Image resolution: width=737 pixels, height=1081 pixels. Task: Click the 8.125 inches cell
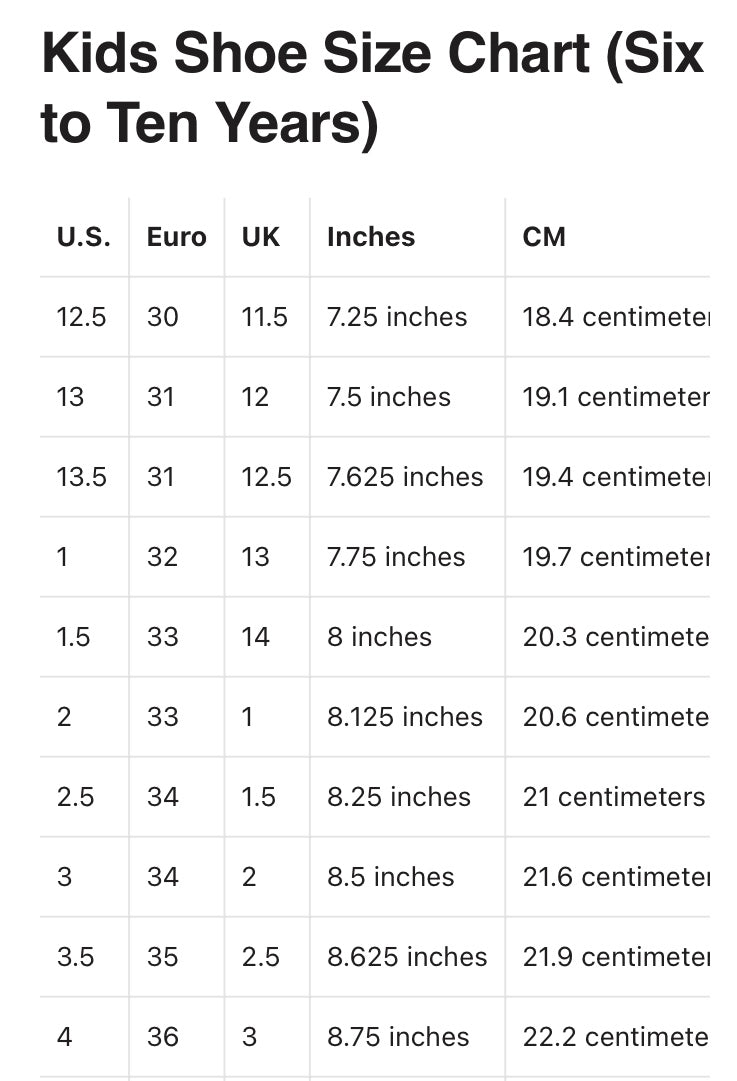[x=405, y=717]
